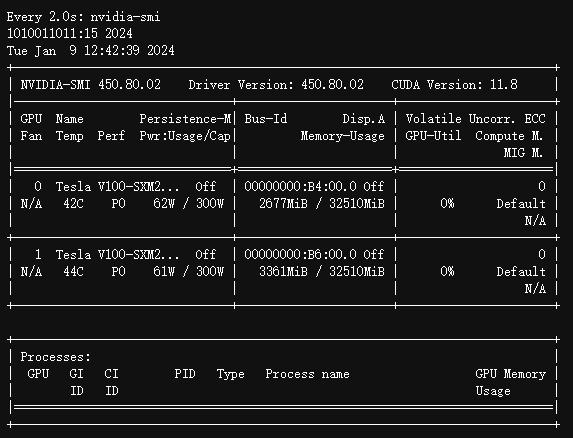The width and height of the screenshot is (573, 438).
Task: Click the 'Processes:' label
Action: pyautogui.click(x=56, y=357)
